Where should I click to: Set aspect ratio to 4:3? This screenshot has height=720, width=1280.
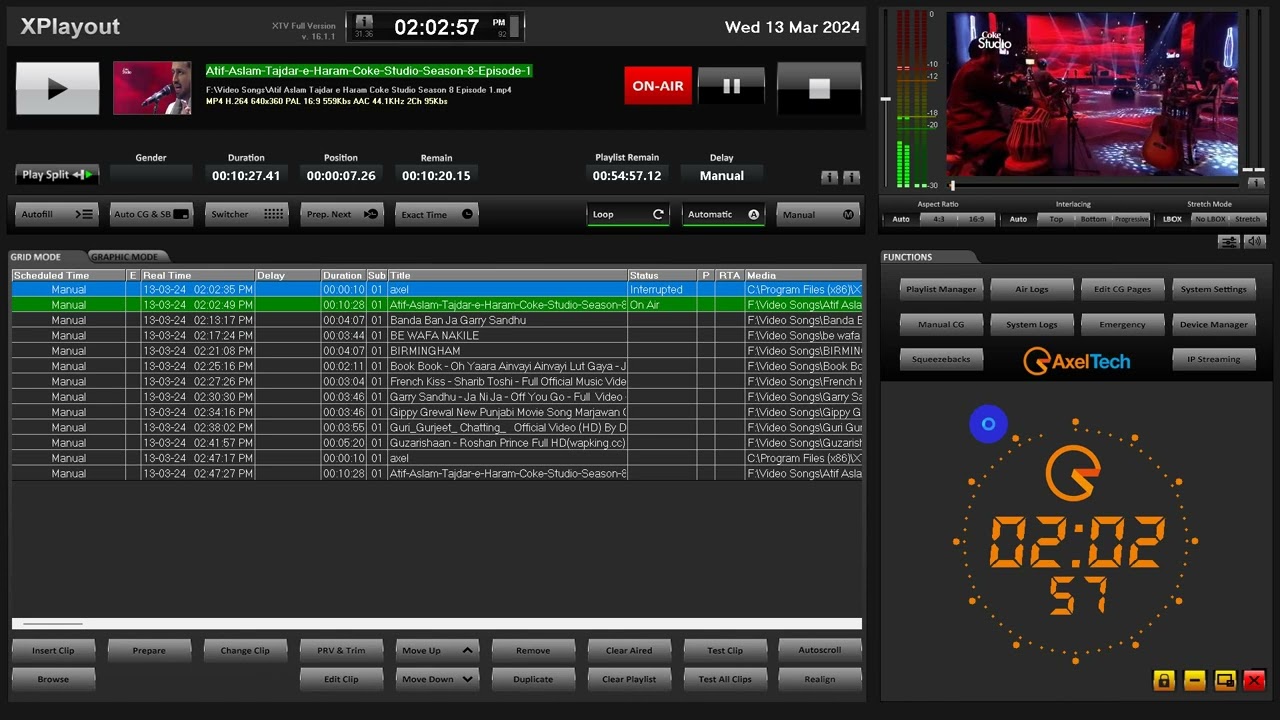pyautogui.click(x=938, y=219)
